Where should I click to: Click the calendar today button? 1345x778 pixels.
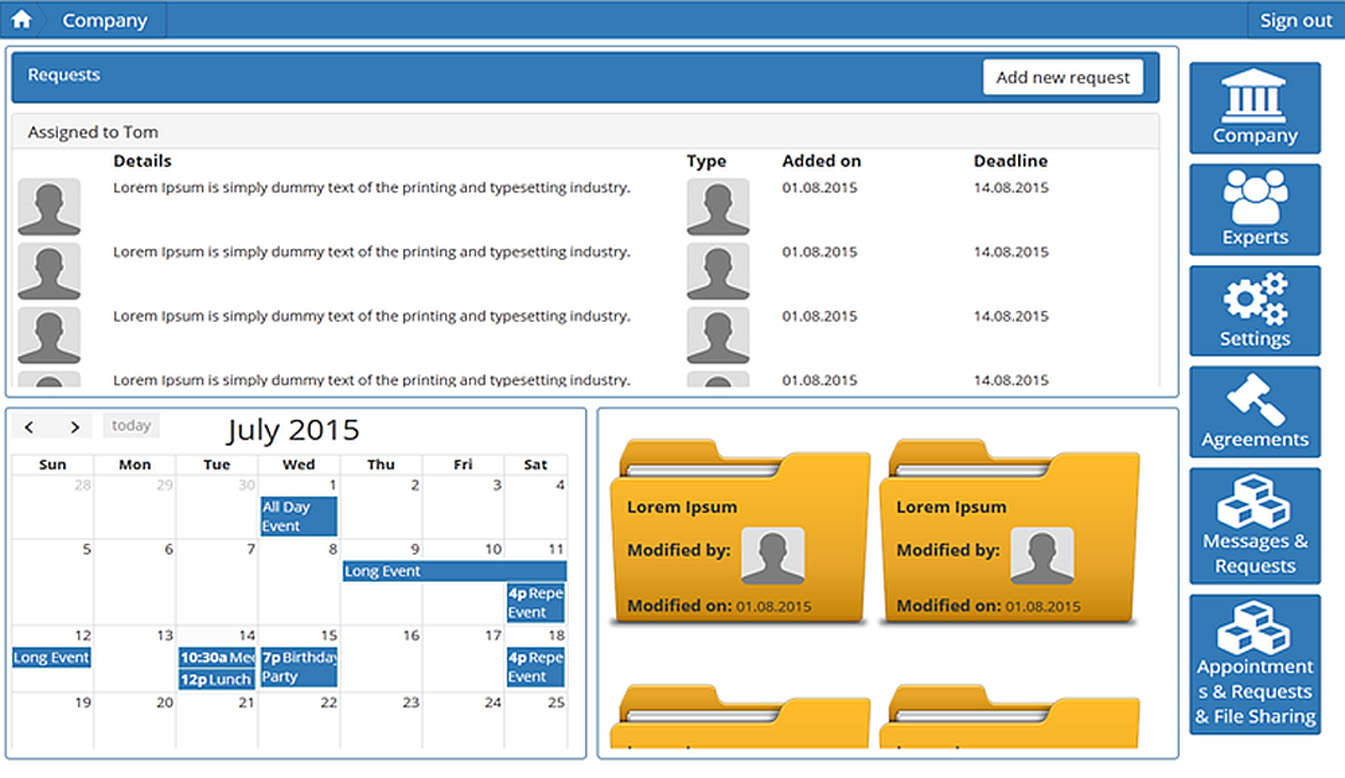click(x=131, y=426)
